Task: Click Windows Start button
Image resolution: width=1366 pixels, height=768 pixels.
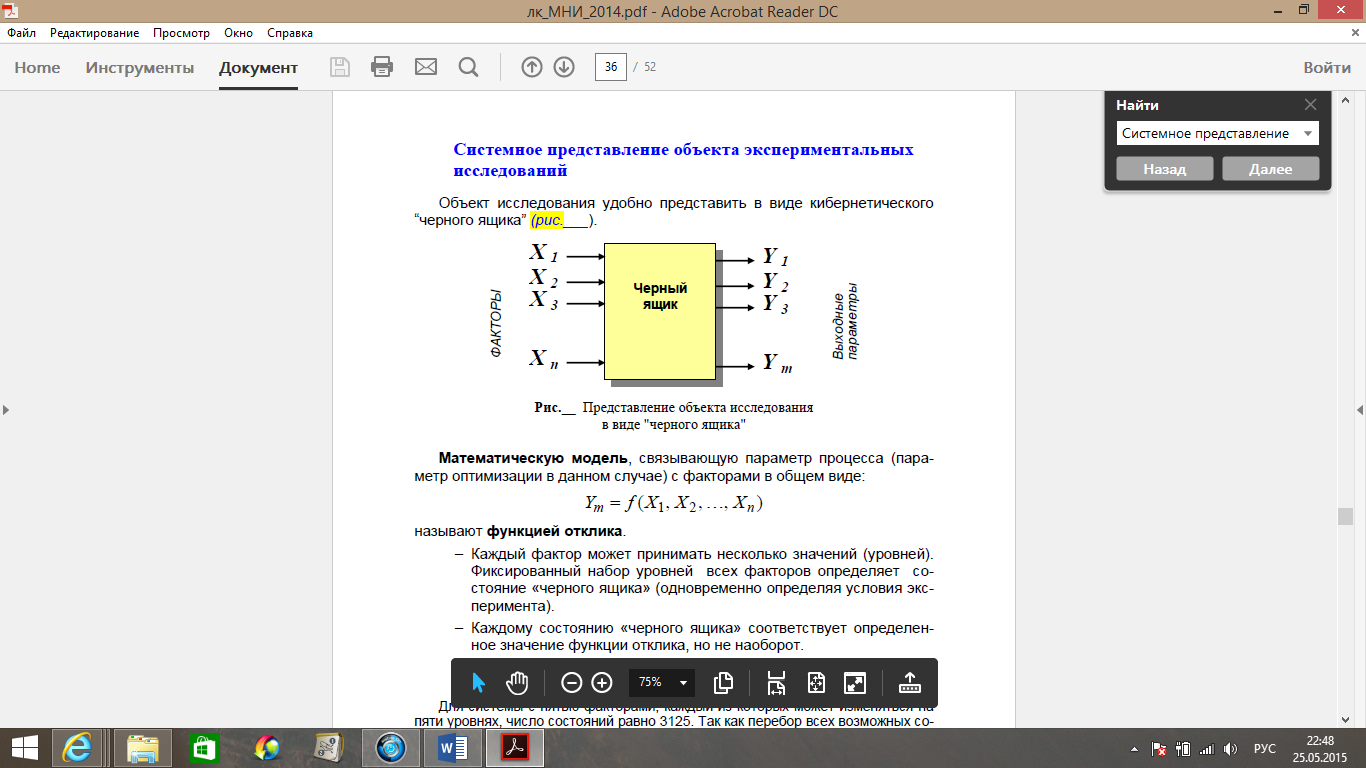Action: [x=24, y=747]
